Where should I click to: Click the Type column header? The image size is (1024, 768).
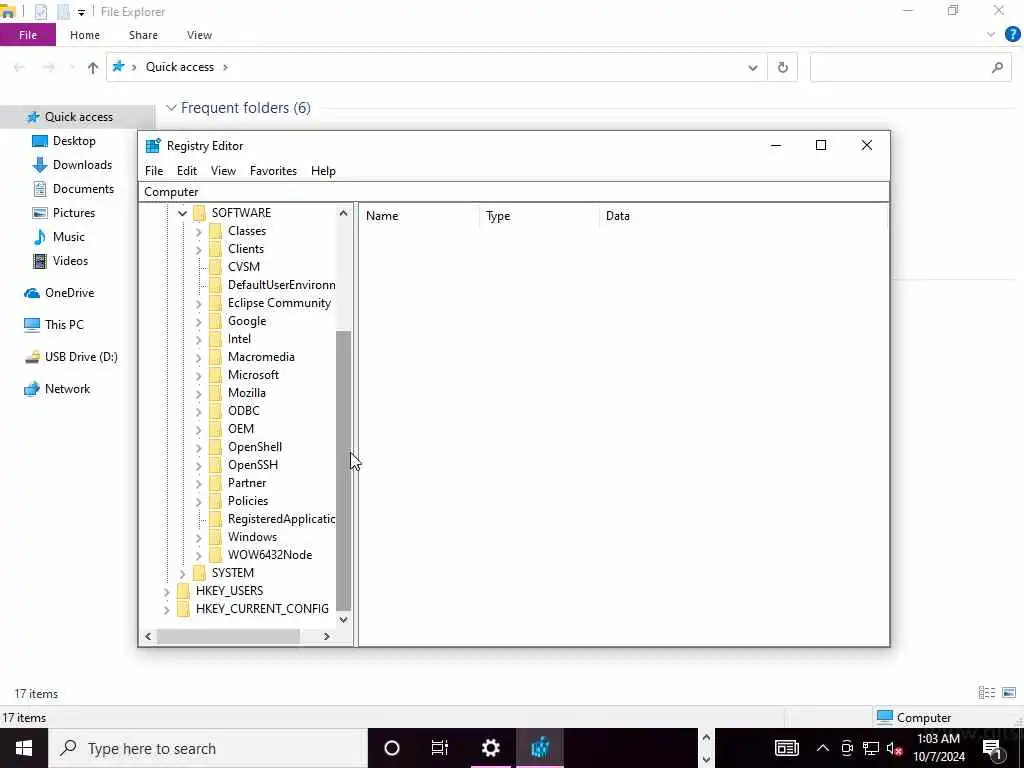pyautogui.click(x=539, y=216)
